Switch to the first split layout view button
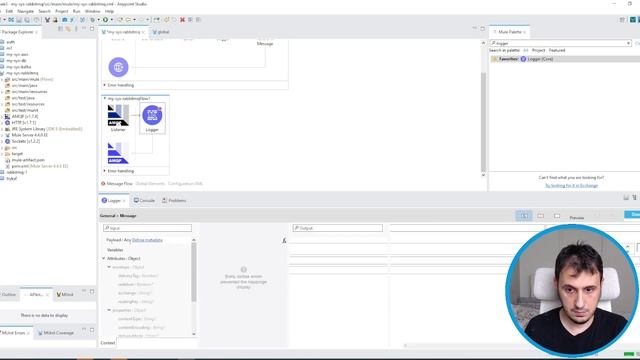Screen dimensions: 640x360 pyautogui.click(x=524, y=216)
